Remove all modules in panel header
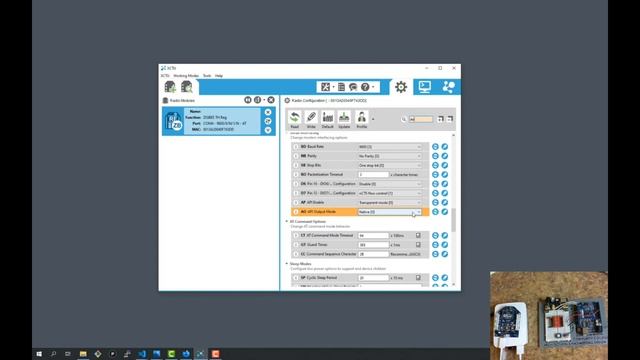 [271, 100]
